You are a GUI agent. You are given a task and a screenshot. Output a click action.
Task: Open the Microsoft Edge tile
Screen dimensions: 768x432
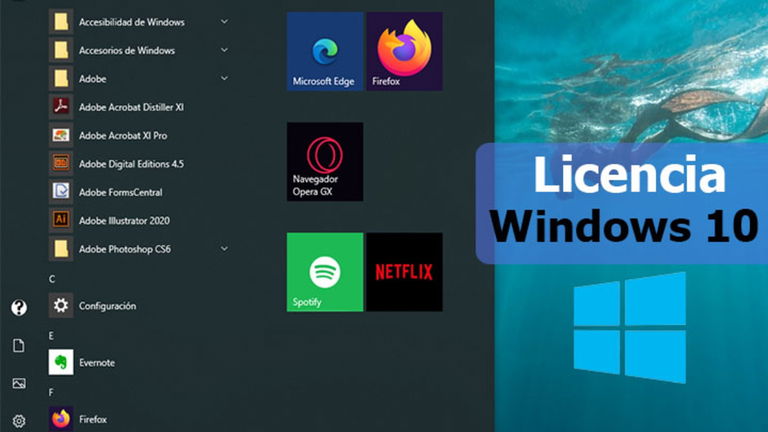coord(325,51)
